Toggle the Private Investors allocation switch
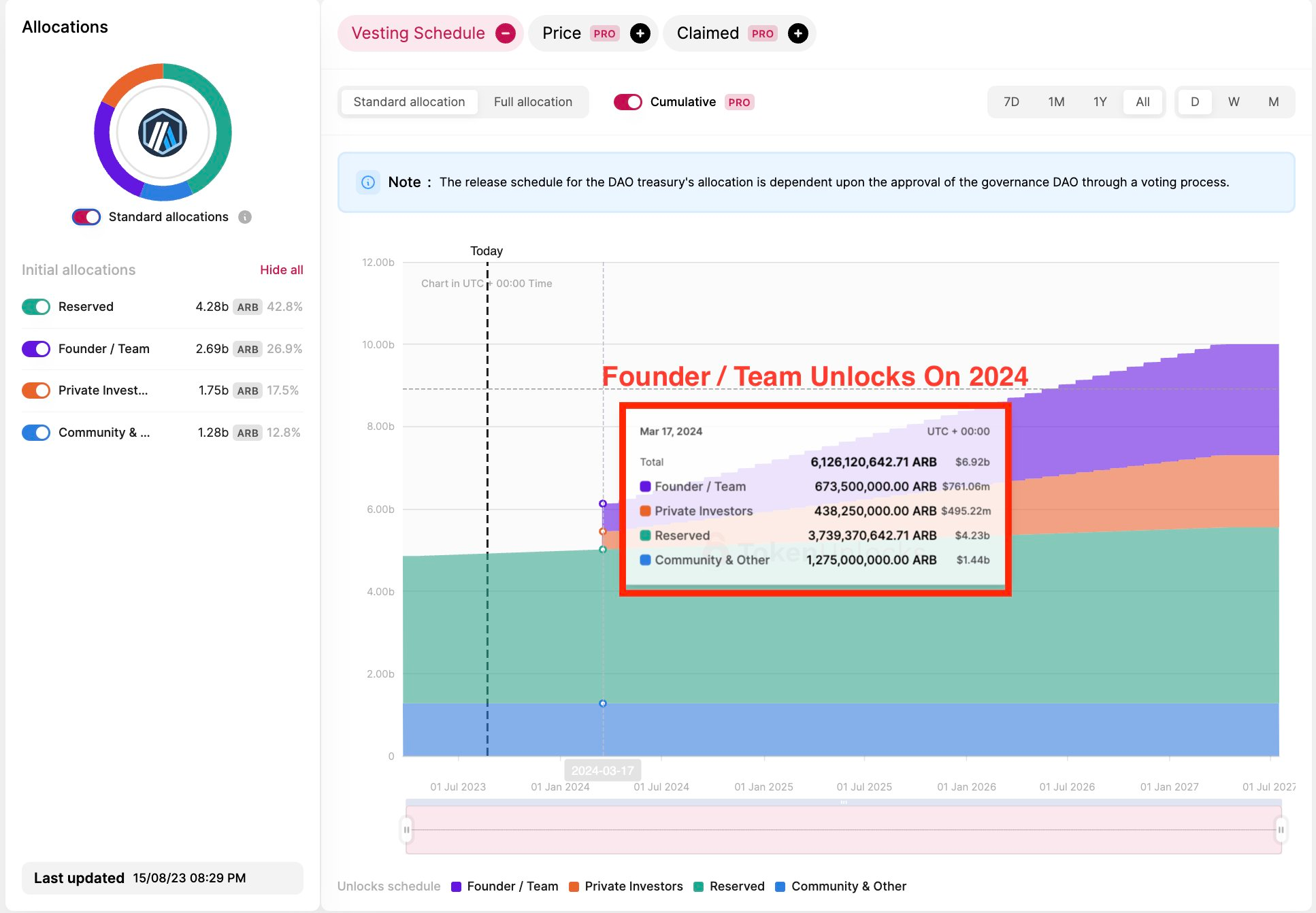This screenshot has width=1316, height=913. pos(36,391)
